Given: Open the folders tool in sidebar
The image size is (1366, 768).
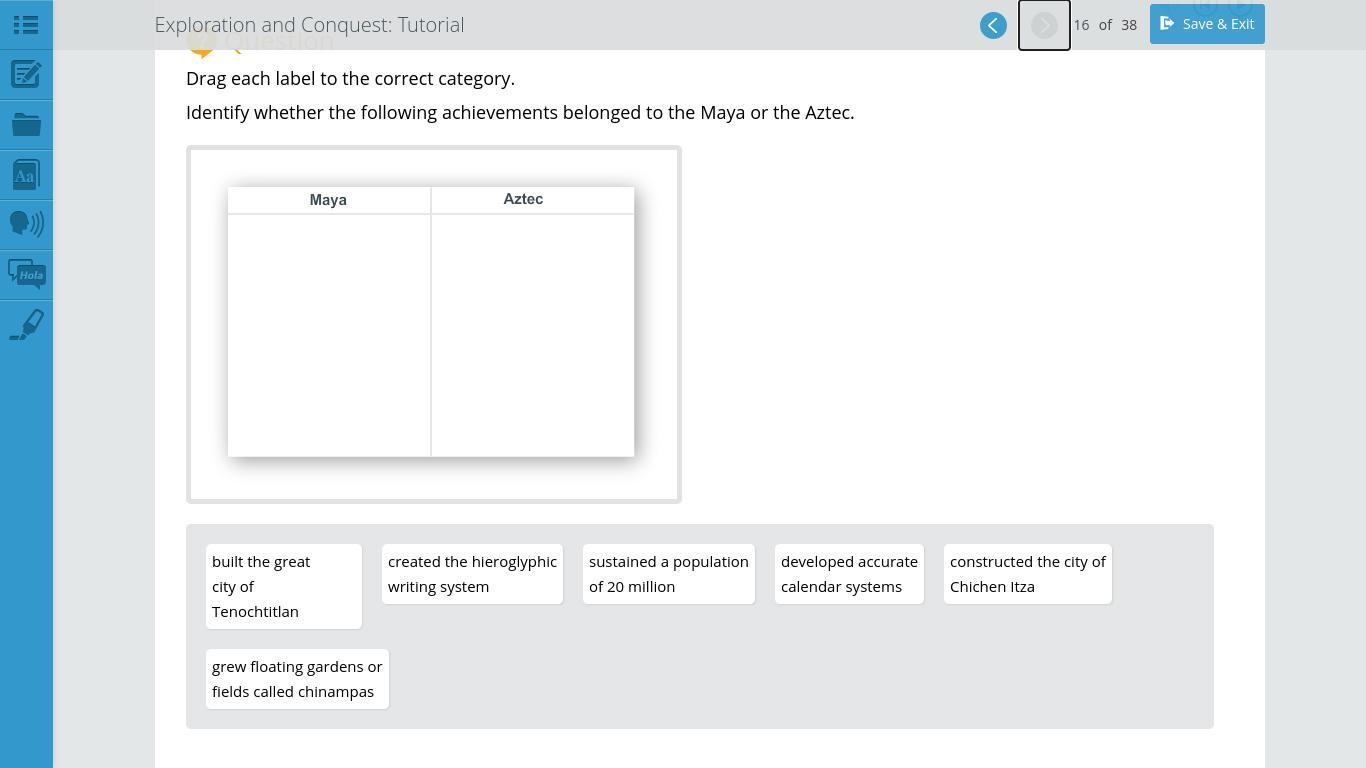Looking at the screenshot, I should (26, 125).
